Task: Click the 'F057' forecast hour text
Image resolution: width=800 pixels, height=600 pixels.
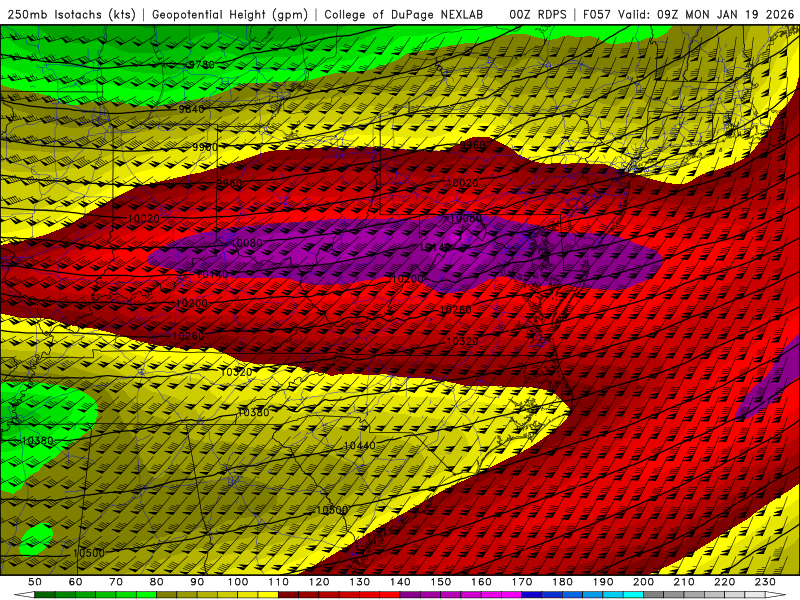Action: coord(596,14)
